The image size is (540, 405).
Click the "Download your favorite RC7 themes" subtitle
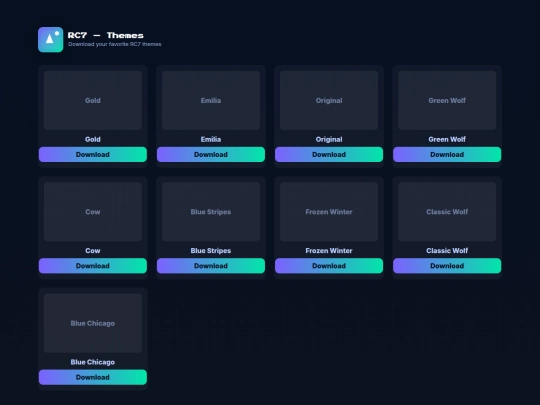click(x=115, y=44)
